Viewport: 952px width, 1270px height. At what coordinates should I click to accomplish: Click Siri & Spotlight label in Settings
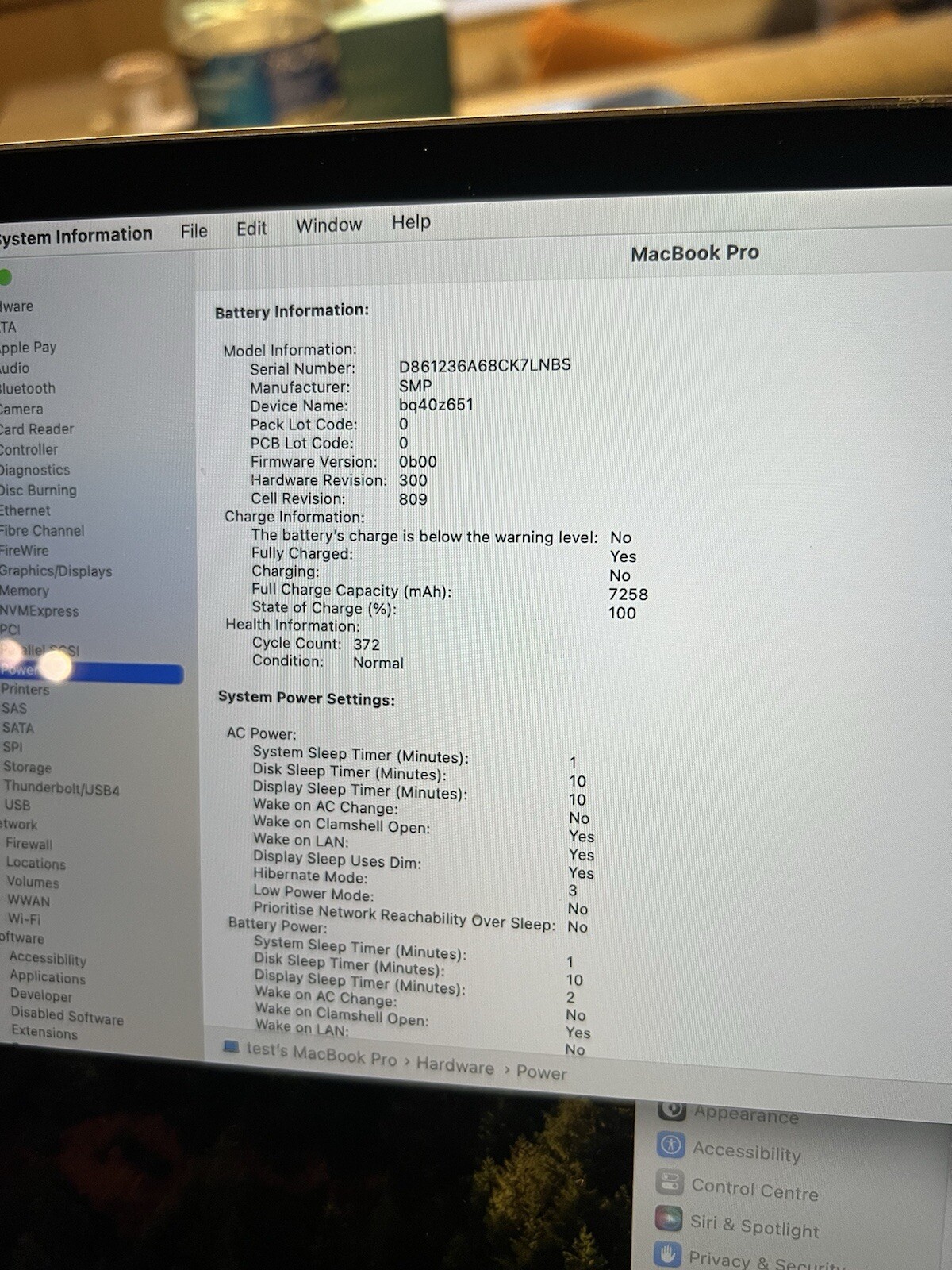pyautogui.click(x=754, y=1226)
